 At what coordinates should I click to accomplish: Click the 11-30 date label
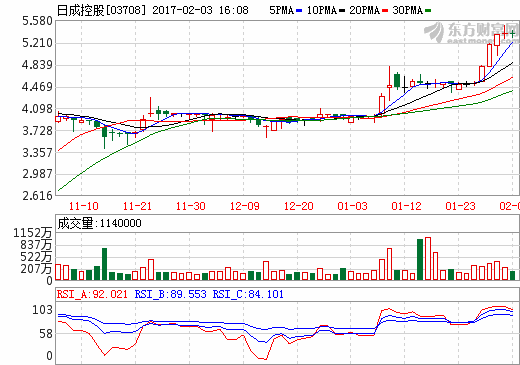tap(191, 206)
